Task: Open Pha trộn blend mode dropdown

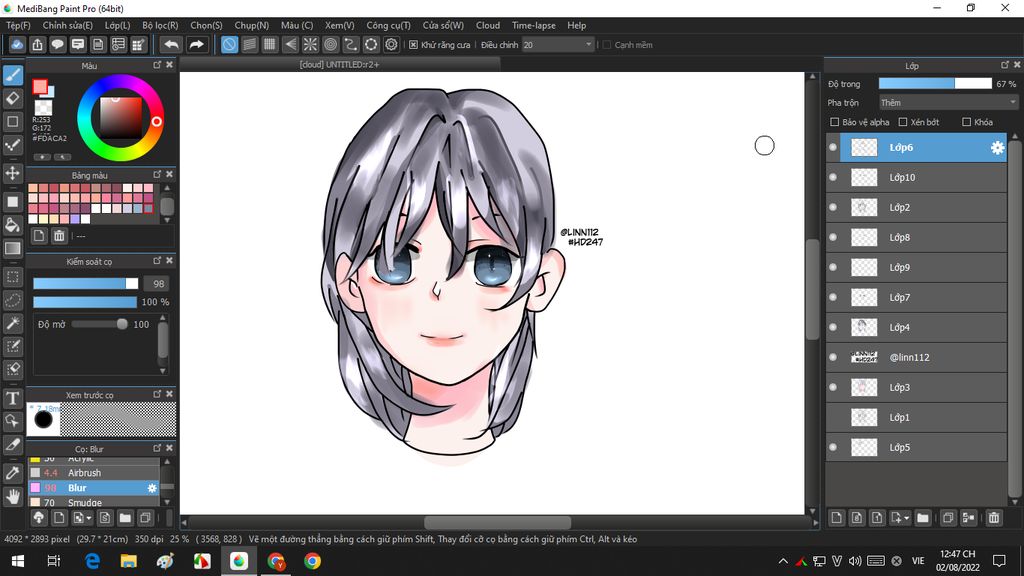Action: (x=948, y=103)
